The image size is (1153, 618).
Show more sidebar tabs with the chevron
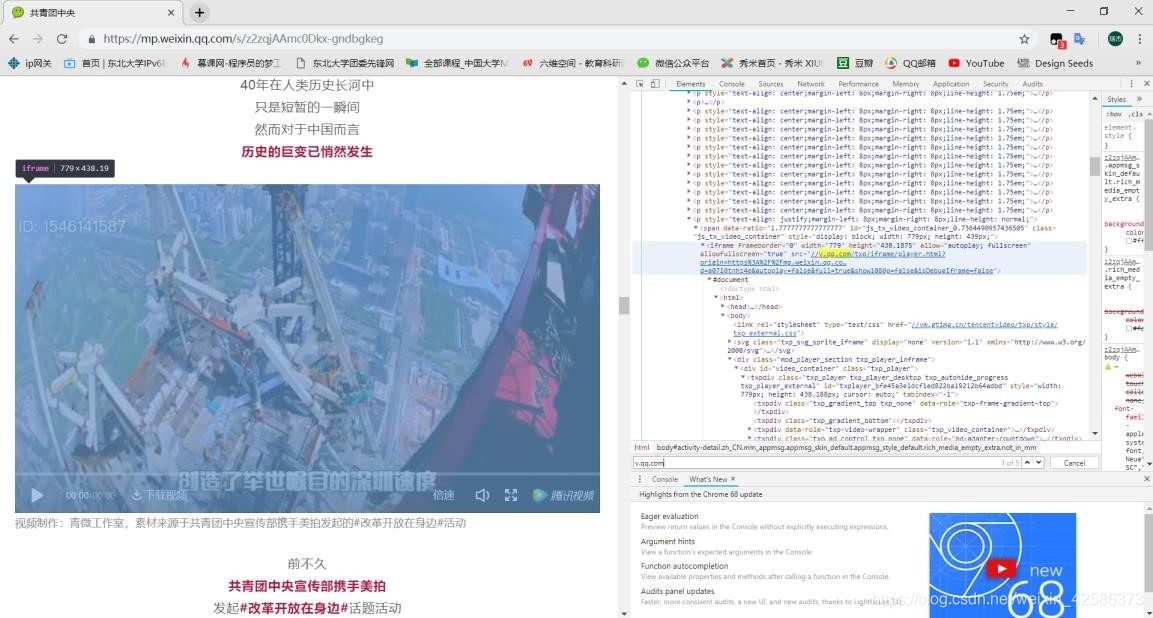click(x=1140, y=99)
